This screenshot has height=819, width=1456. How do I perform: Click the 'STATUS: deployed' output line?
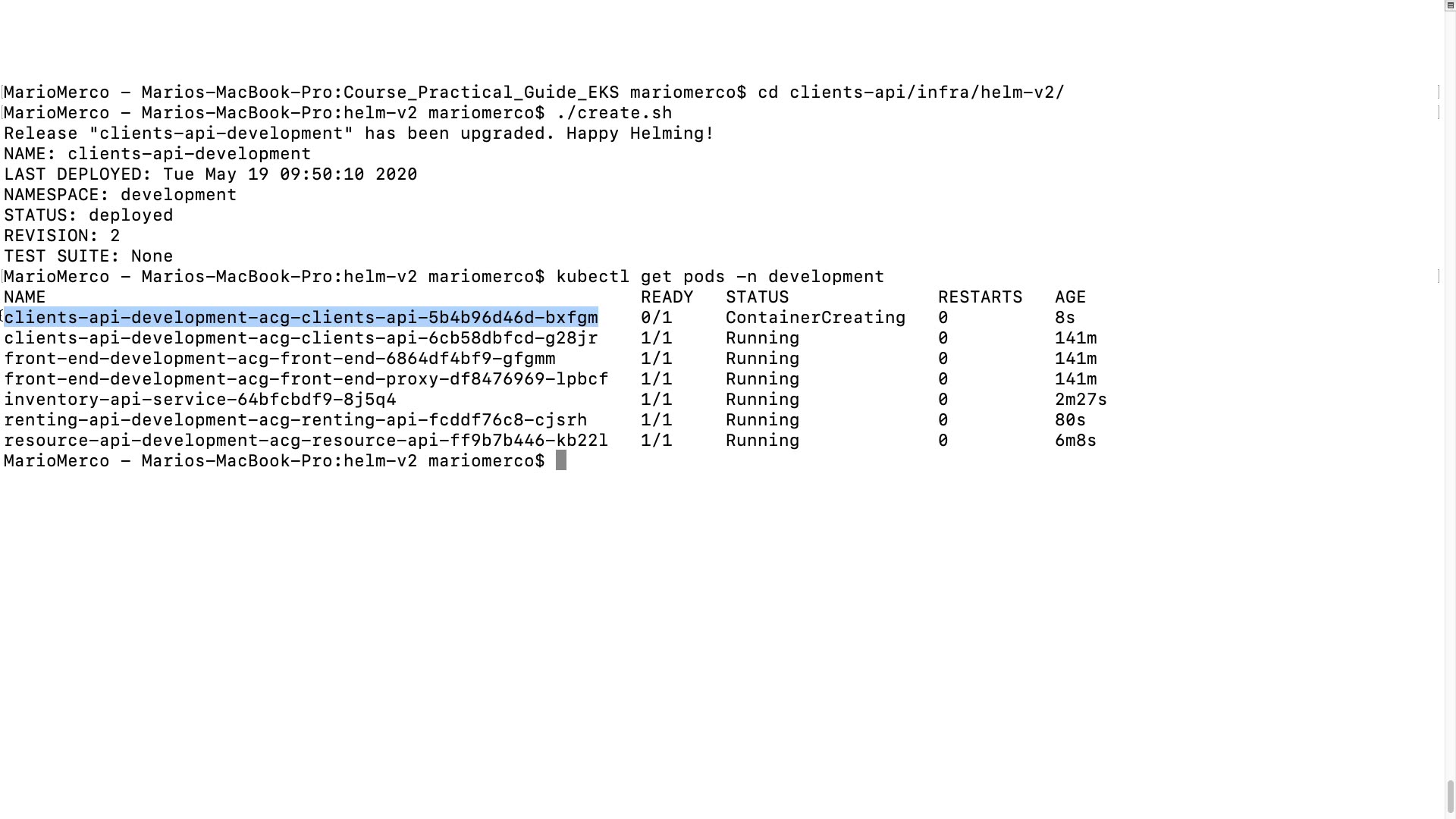pos(89,215)
